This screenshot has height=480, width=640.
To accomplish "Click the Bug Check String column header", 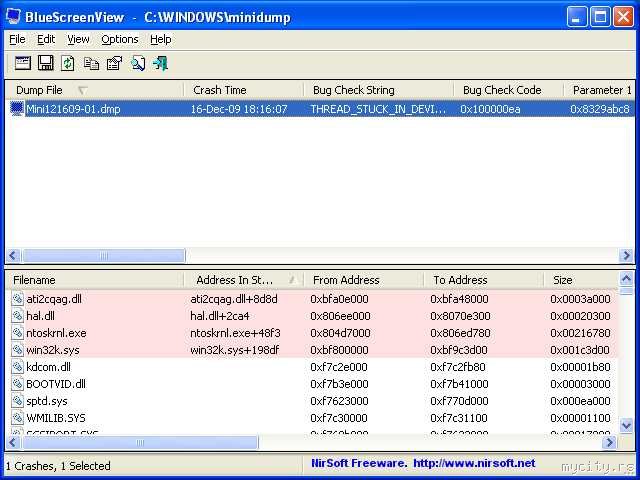I will tap(353, 90).
